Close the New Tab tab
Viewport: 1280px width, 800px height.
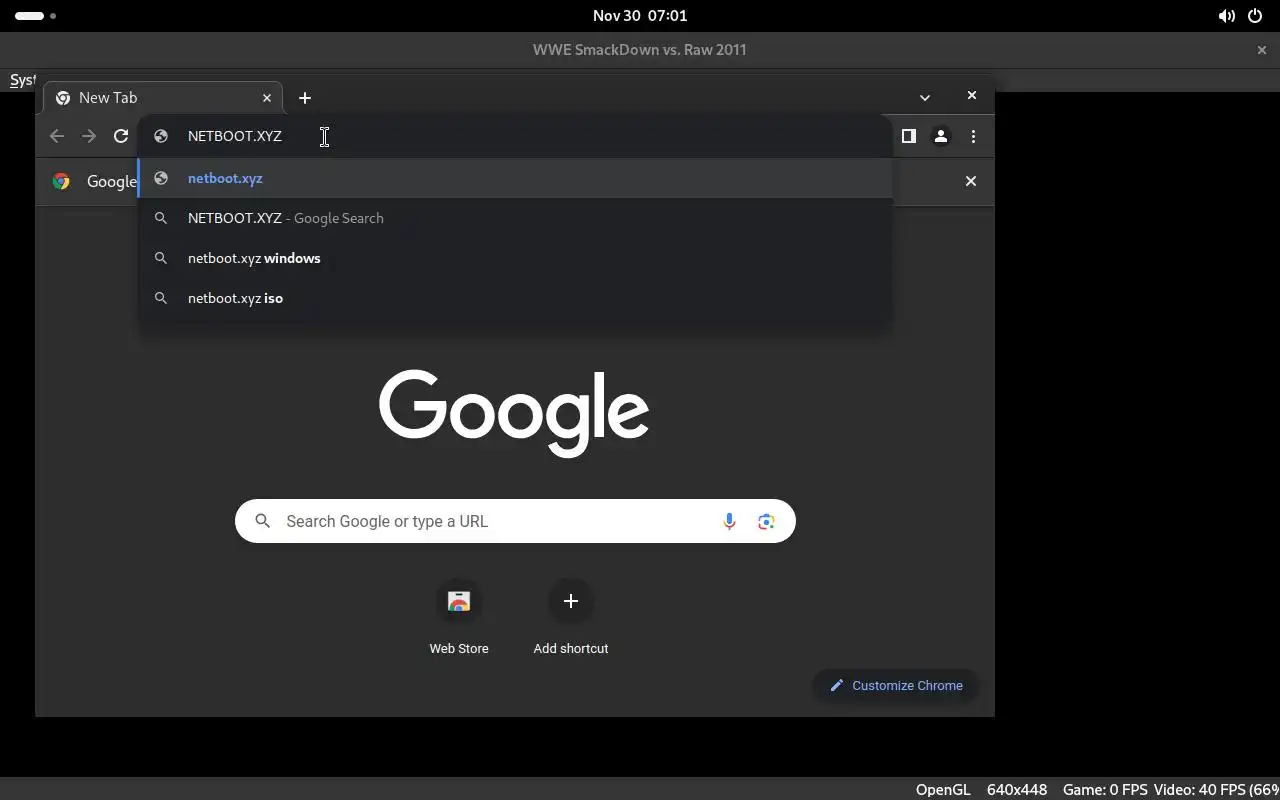tap(267, 98)
